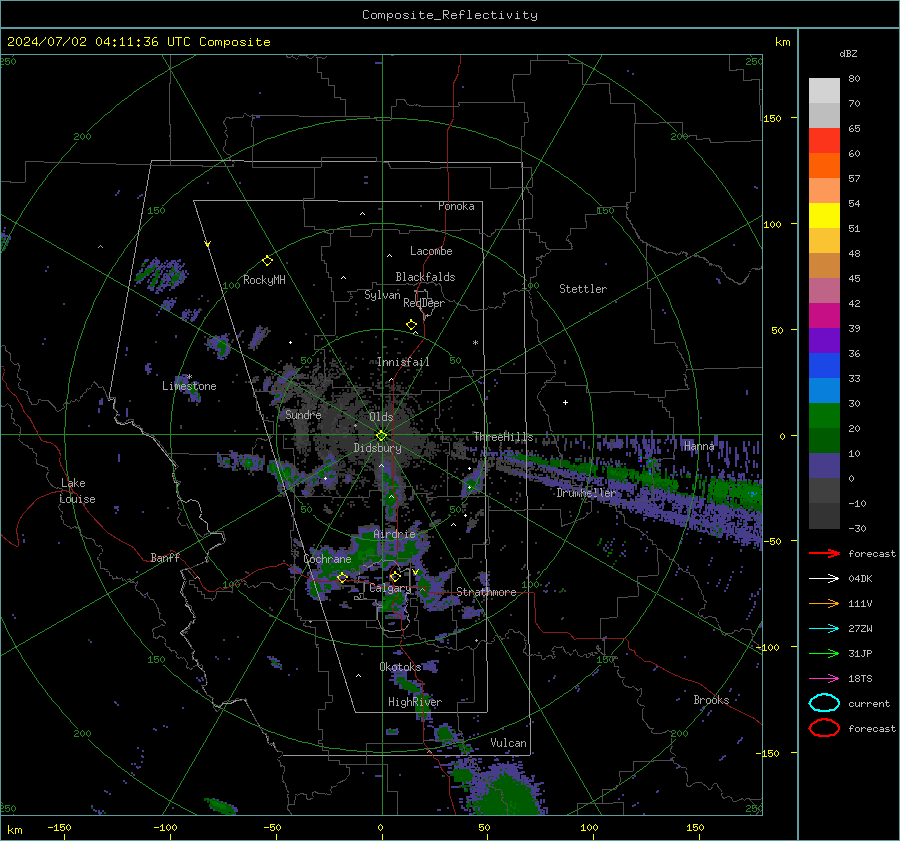Click the km unit label at top right
The image size is (900, 841).
point(782,42)
